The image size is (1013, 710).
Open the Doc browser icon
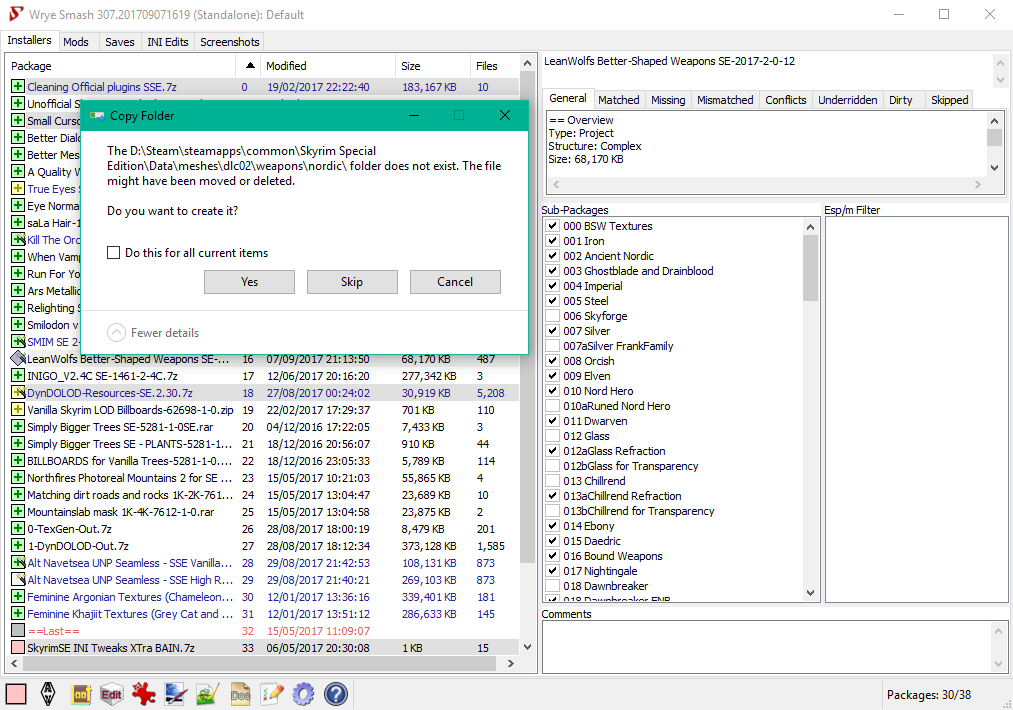[x=240, y=694]
